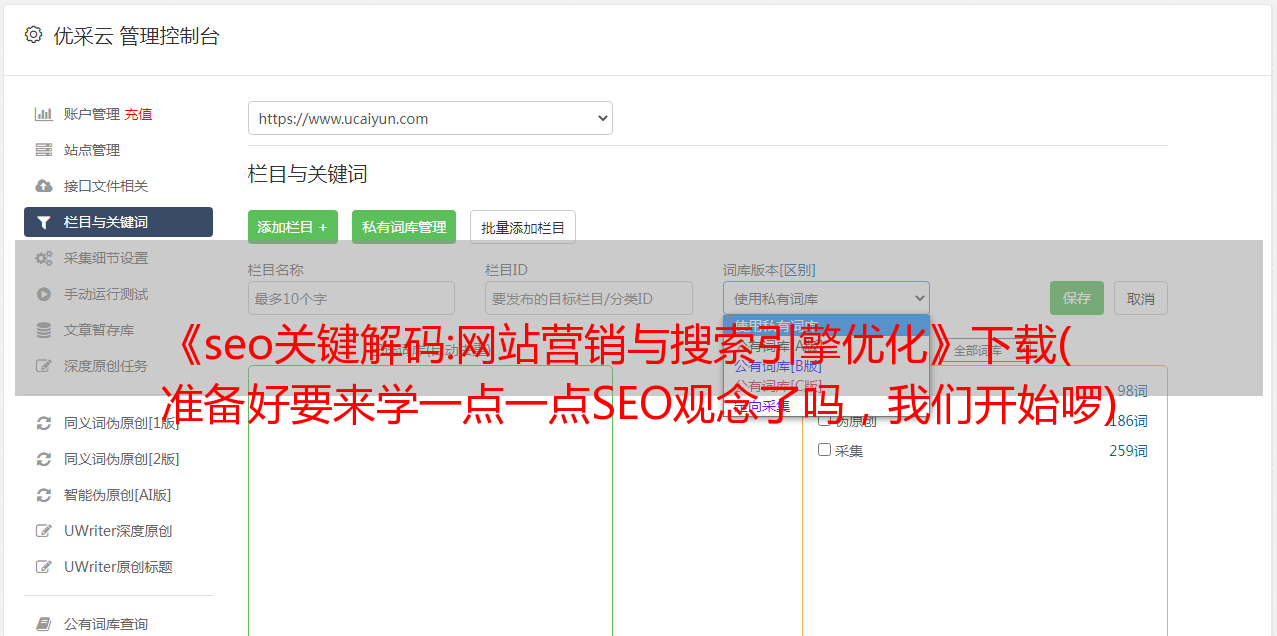Click the 私有词库管理 button
The width and height of the screenshot is (1277, 636).
(x=404, y=227)
